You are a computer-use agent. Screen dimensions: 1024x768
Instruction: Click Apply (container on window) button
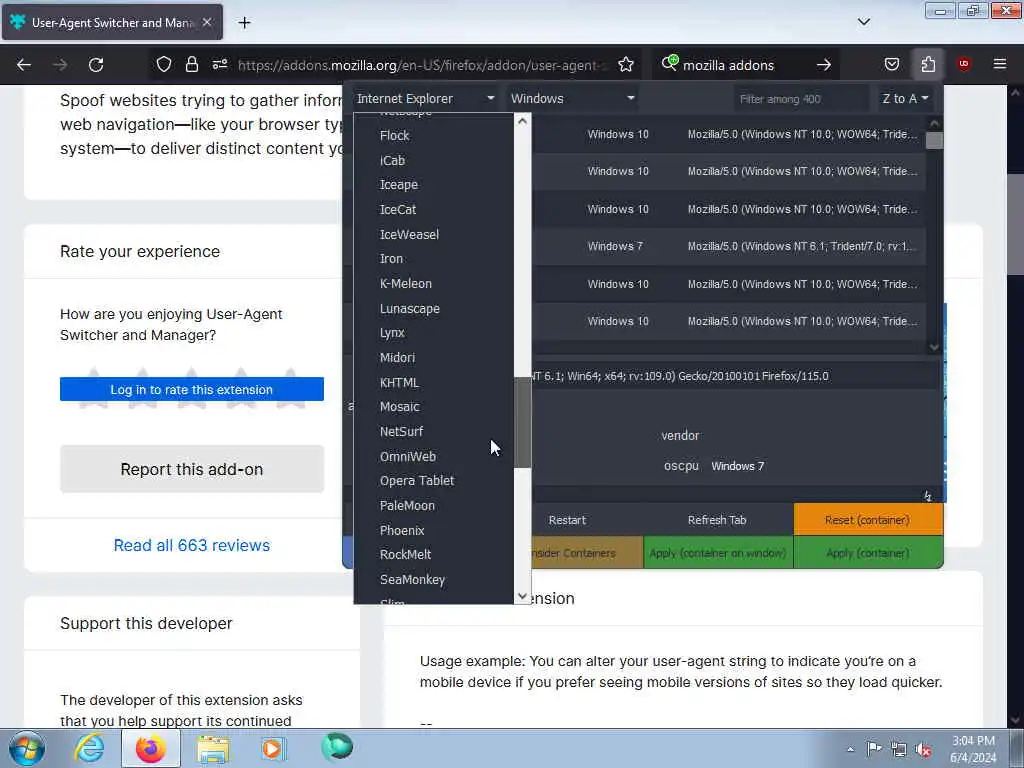pos(718,552)
